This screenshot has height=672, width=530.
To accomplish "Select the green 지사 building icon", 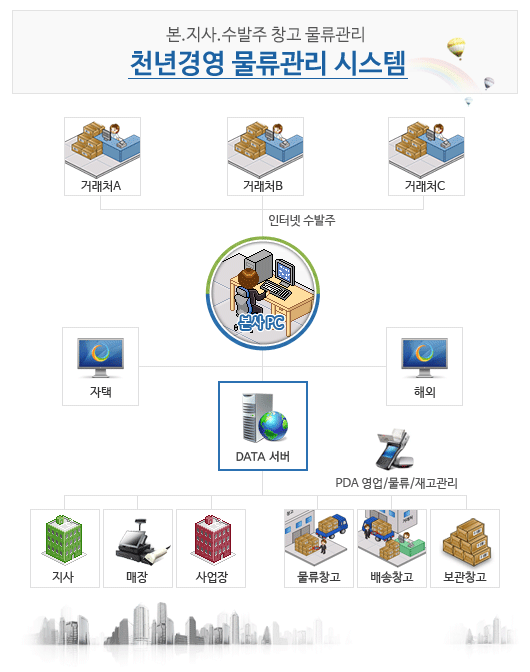I will pyautogui.click(x=64, y=539).
